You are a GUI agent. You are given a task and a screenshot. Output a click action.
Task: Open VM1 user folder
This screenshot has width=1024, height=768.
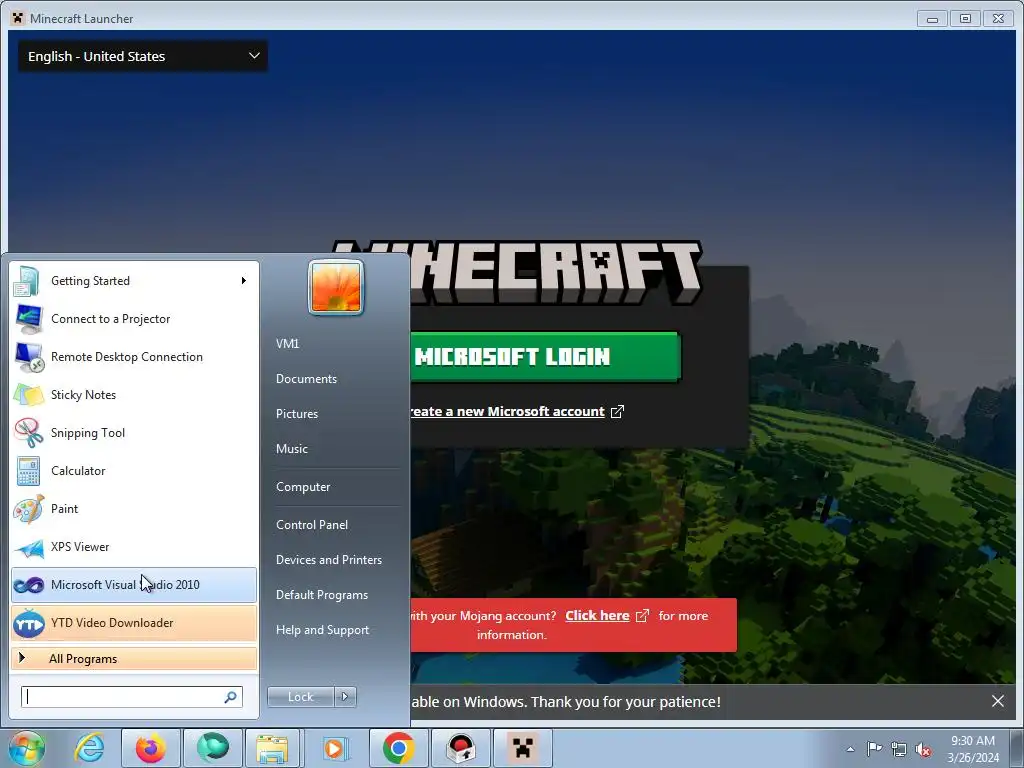pos(287,344)
